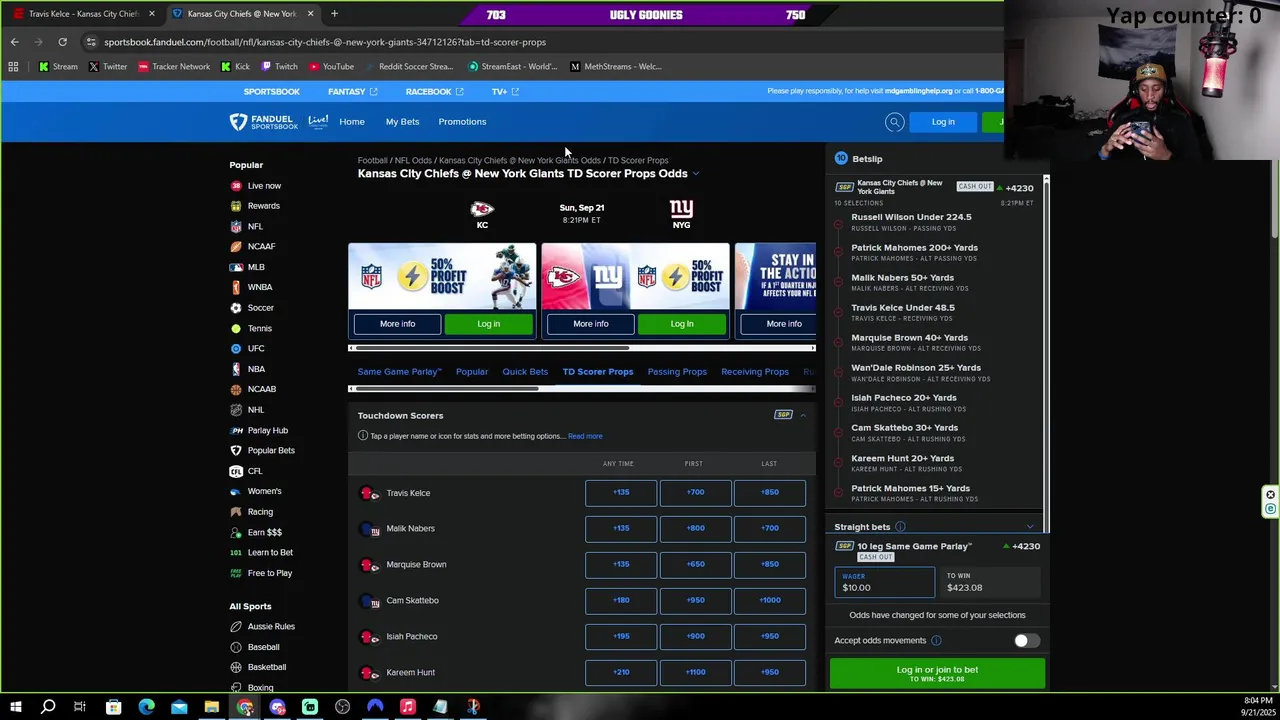The height and width of the screenshot is (720, 1280).
Task: Click Log in or join to bet
Action: tap(937, 674)
